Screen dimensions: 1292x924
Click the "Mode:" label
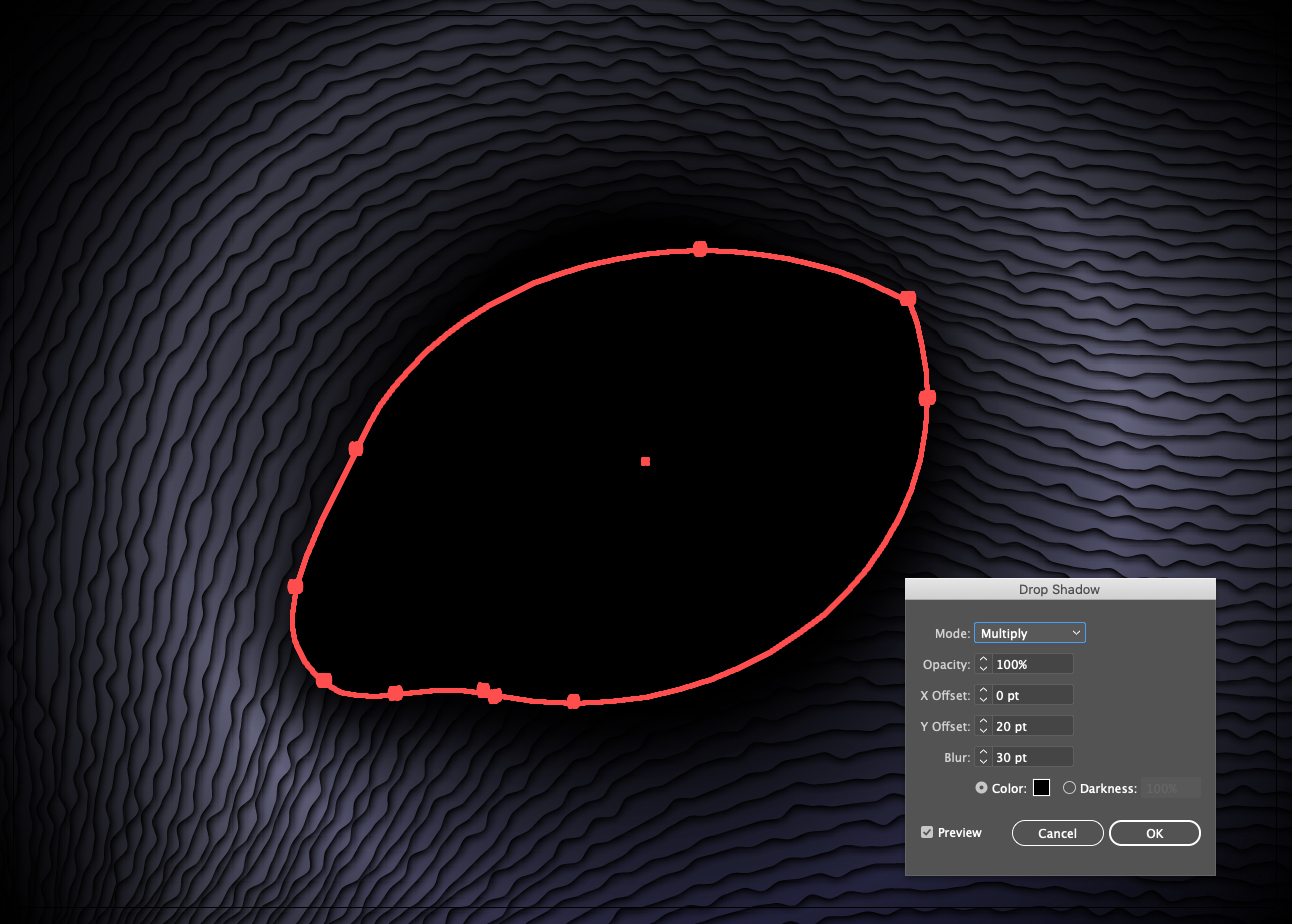[952, 634]
